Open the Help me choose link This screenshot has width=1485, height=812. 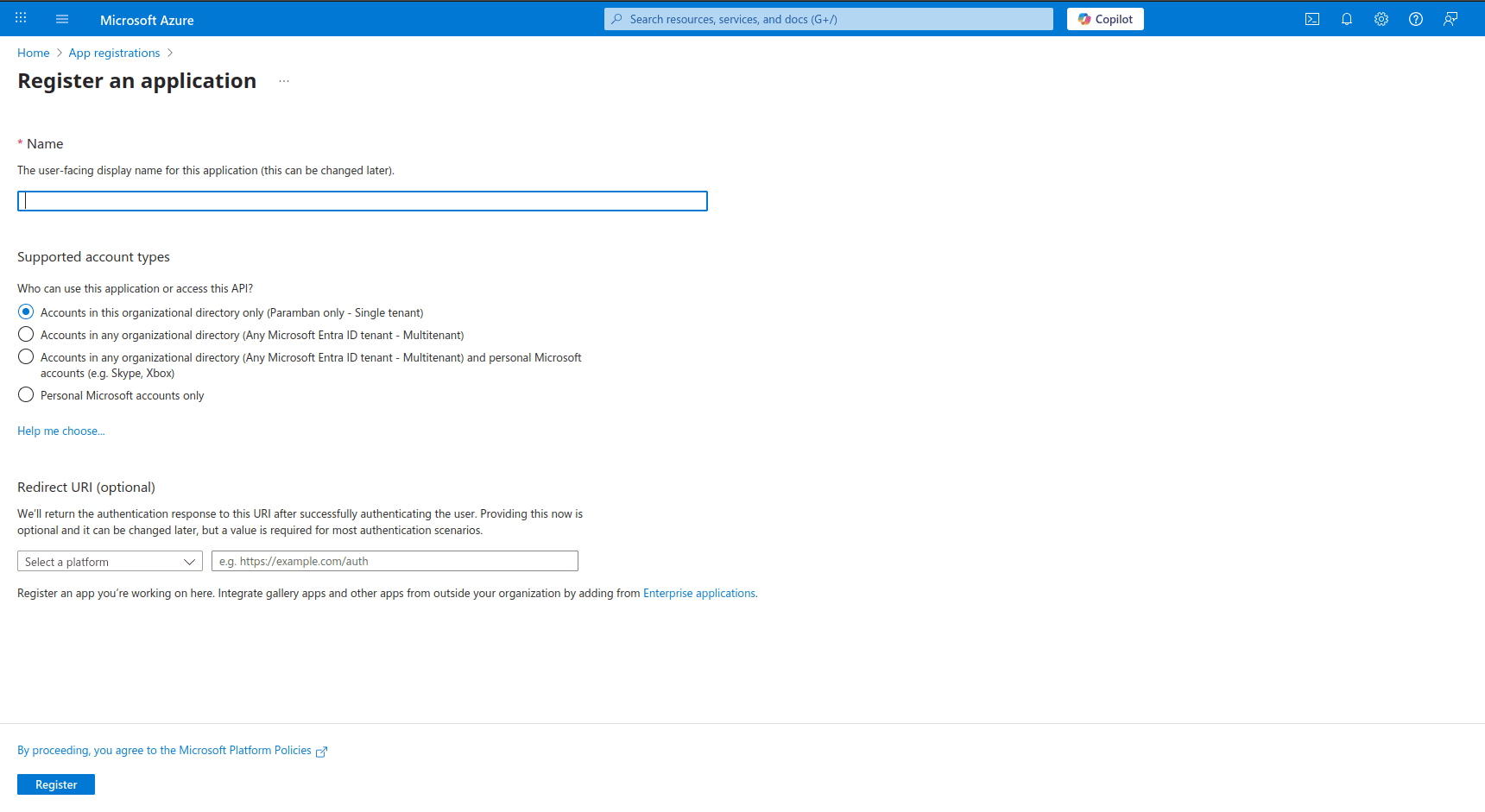pyautogui.click(x=60, y=430)
